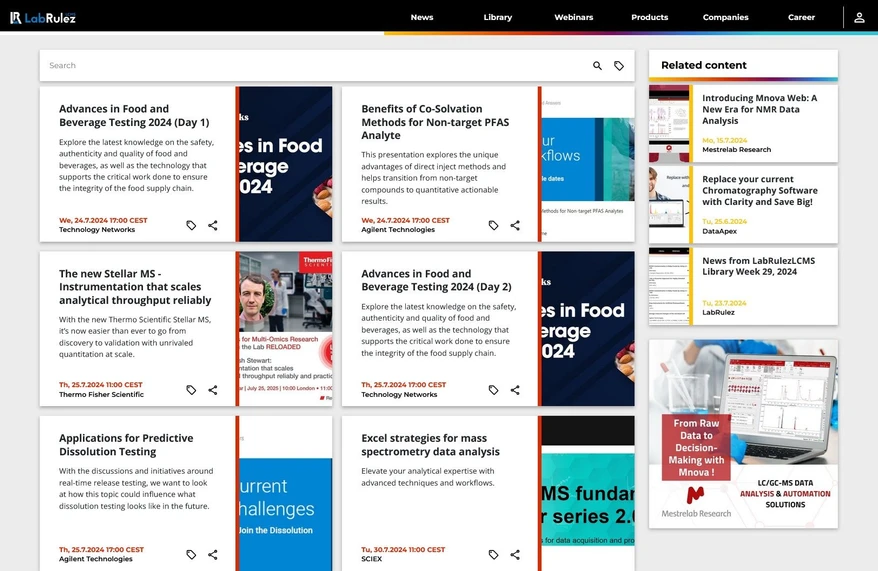Screen dimensions: 878x571
Task: Click tag icon on Advances in Food Day 2
Action: click(x=493, y=390)
